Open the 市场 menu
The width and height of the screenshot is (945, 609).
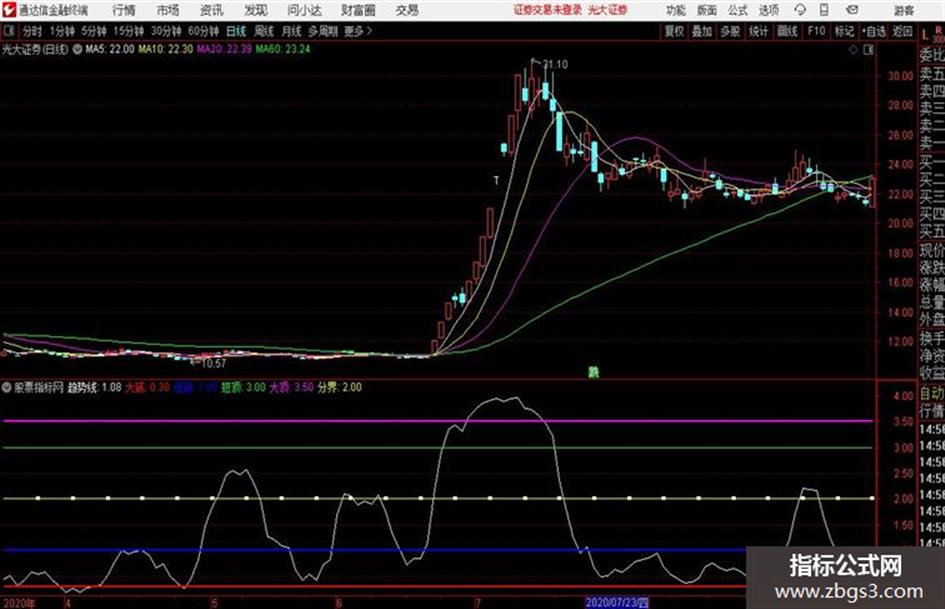click(168, 10)
